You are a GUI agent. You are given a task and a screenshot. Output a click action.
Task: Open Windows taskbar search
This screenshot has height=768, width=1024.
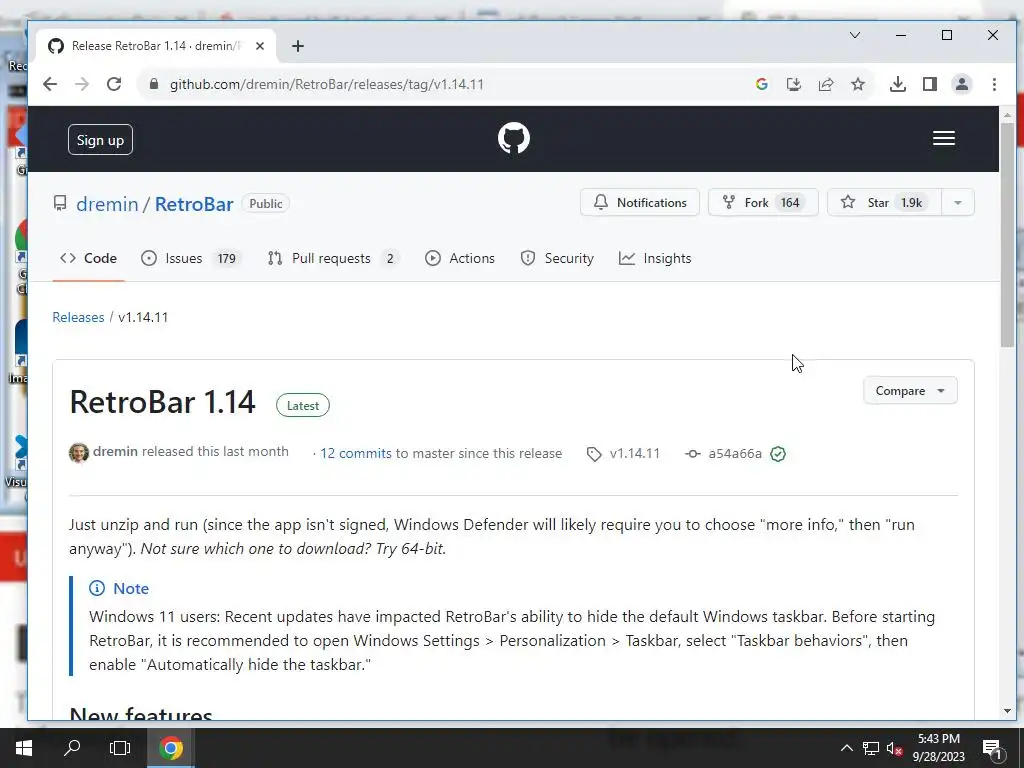point(72,748)
